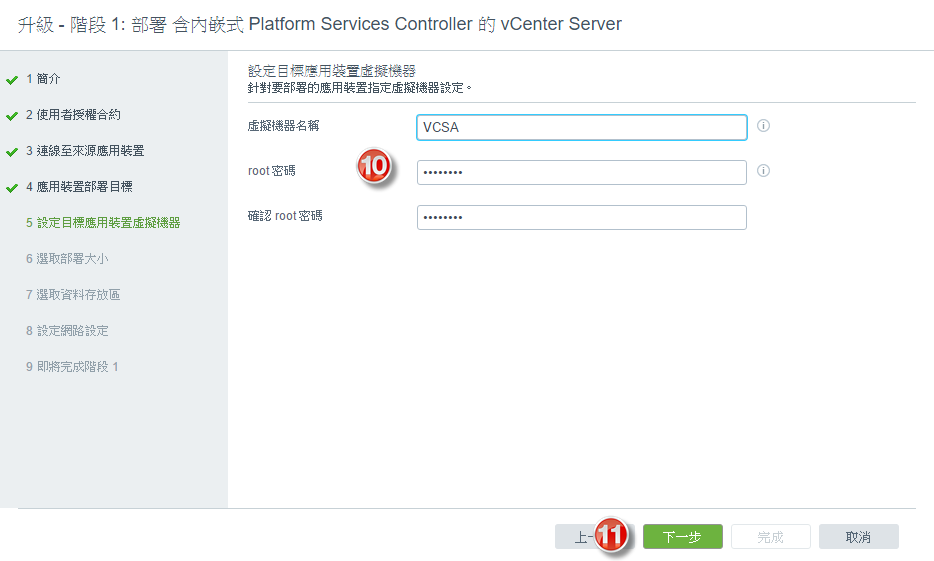Viewport: 934px width, 561px height.
Task: Click the 確認 root 密碼 label
Action: click(x=285, y=216)
